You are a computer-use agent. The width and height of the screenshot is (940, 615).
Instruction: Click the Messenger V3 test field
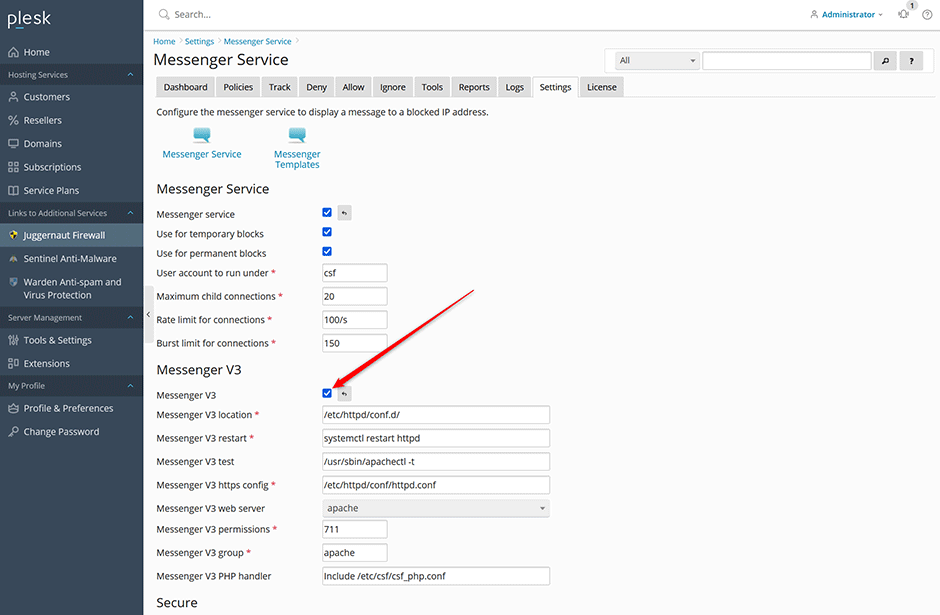[436, 462]
